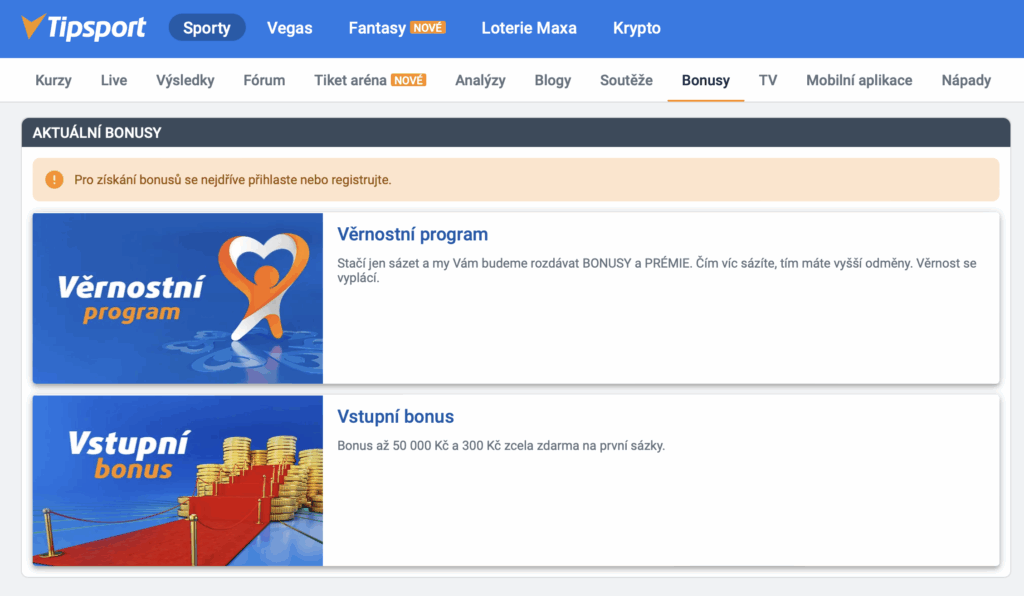
Task: Select the Kurzy tab
Action: coord(52,80)
